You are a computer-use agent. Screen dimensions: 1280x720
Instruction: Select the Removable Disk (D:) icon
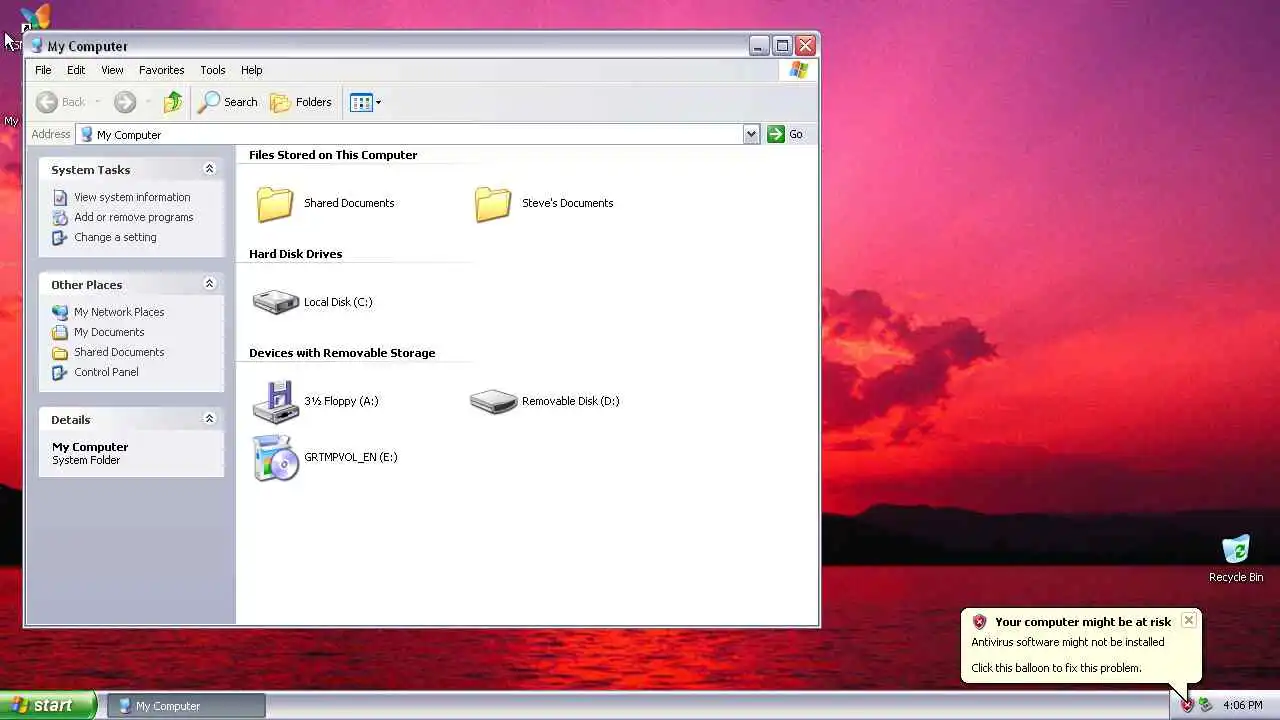493,401
